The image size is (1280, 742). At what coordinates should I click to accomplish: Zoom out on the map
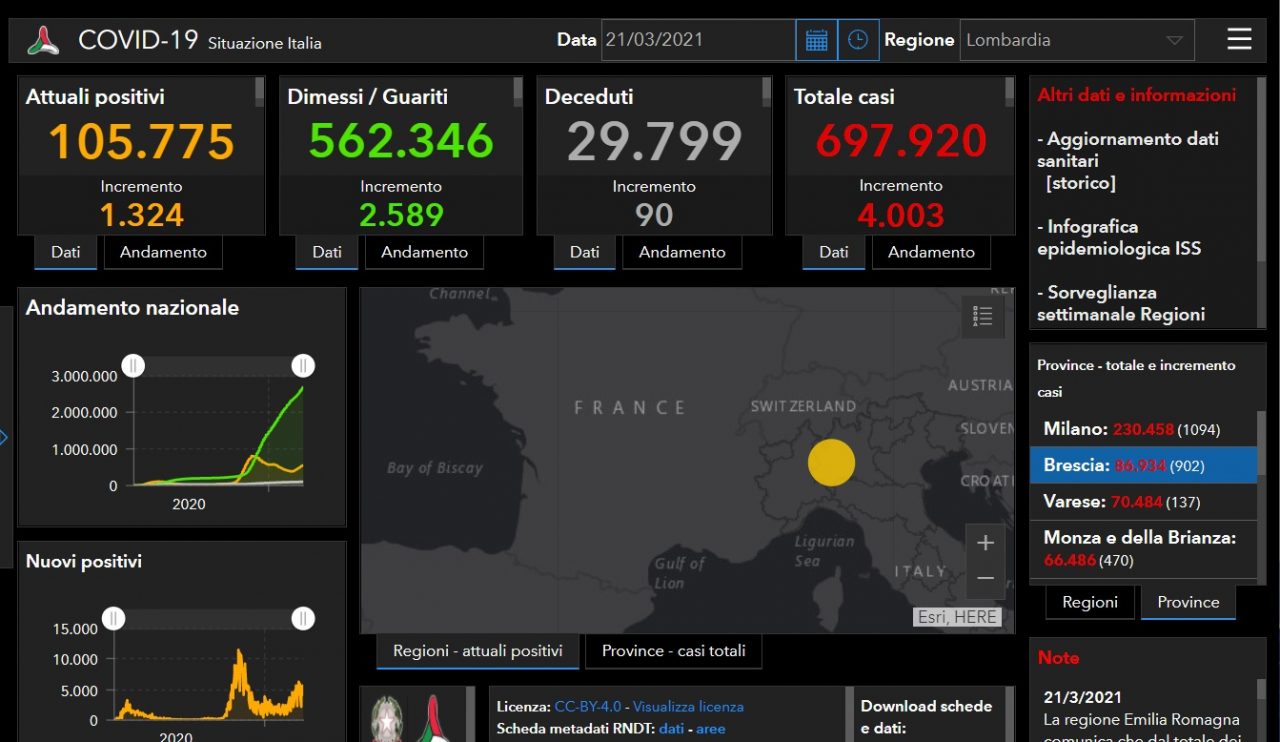pos(985,578)
